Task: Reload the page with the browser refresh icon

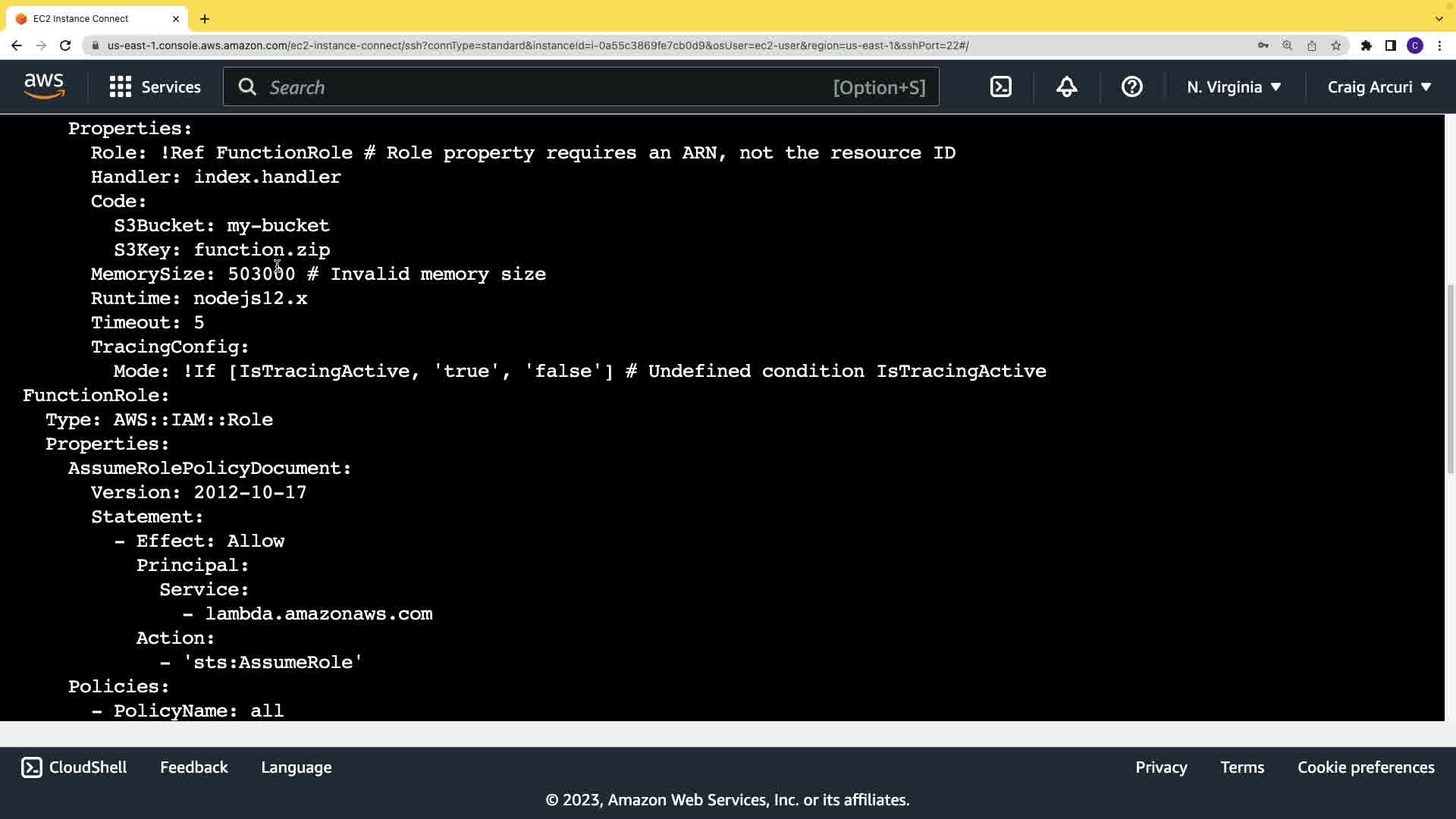Action: tap(65, 45)
